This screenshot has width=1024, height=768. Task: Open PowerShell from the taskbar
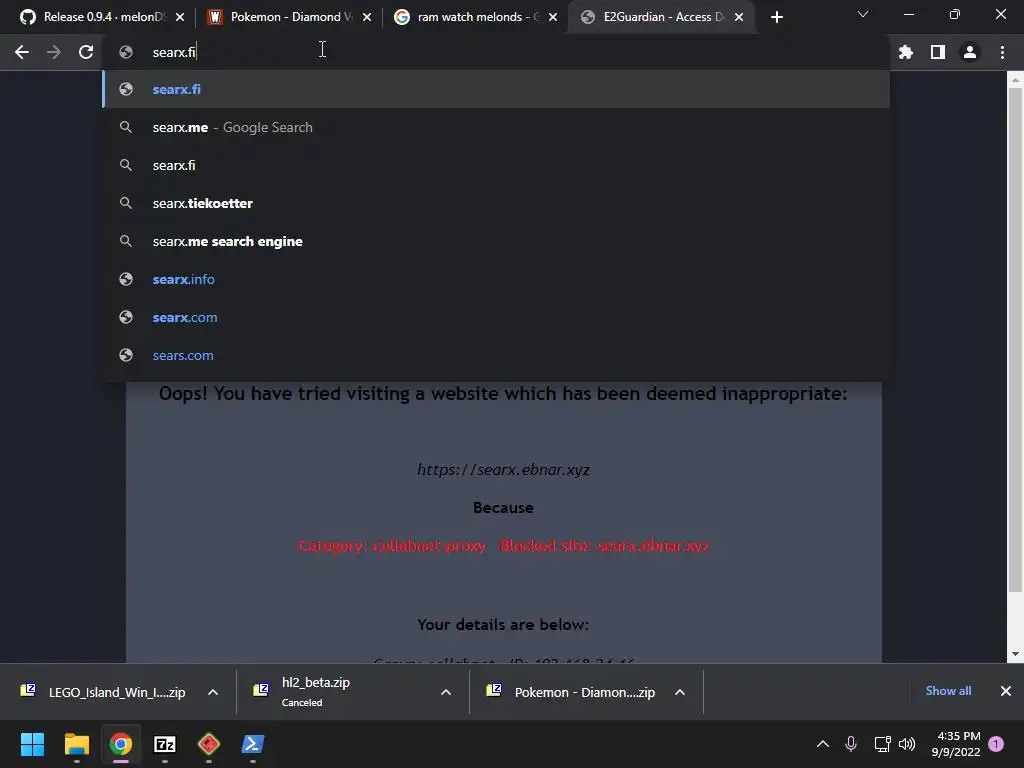point(253,744)
